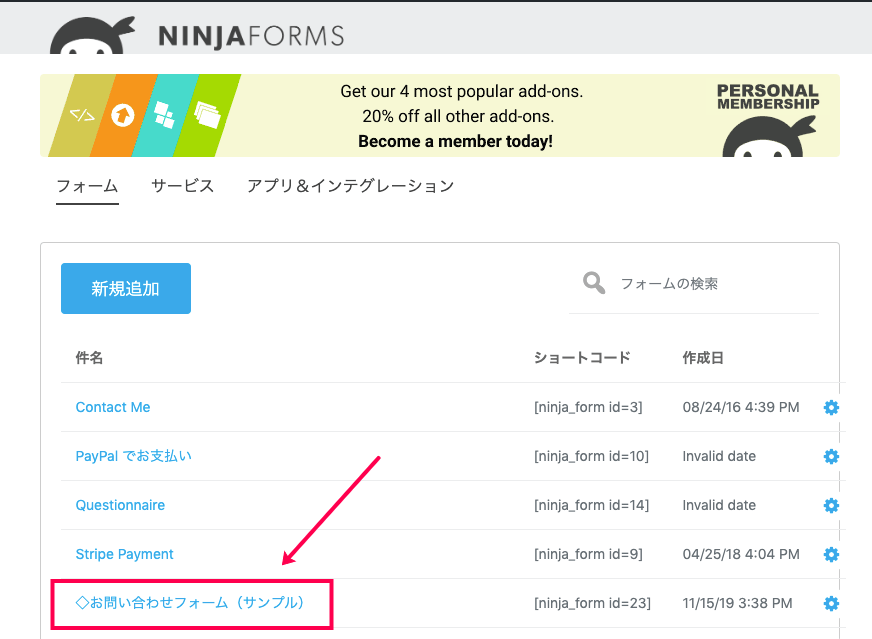
Task: Click date 08/24/16 4:39 PM
Action: pos(741,407)
